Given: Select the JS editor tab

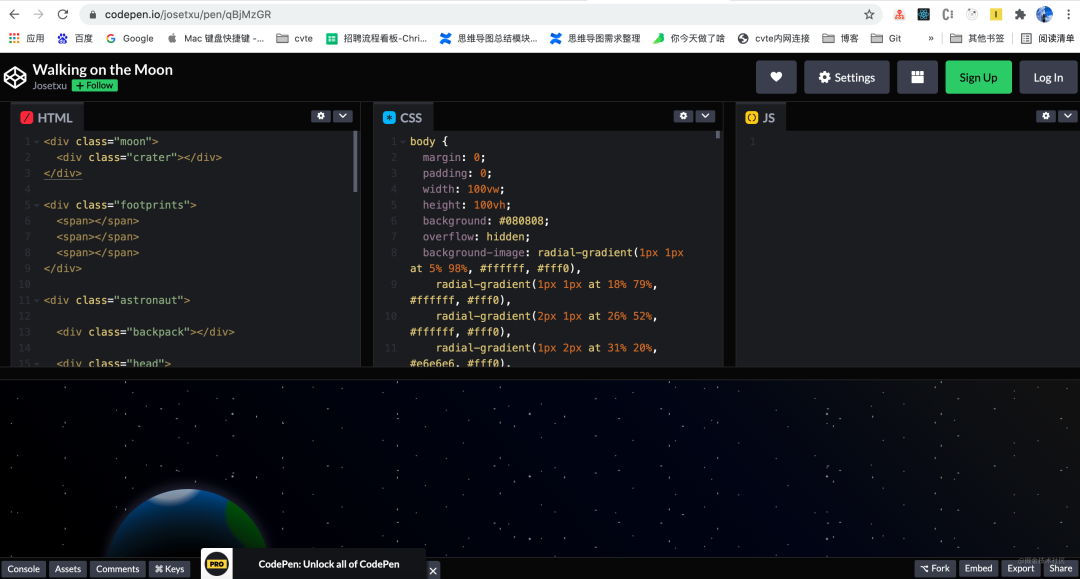Looking at the screenshot, I should pyautogui.click(x=760, y=118).
